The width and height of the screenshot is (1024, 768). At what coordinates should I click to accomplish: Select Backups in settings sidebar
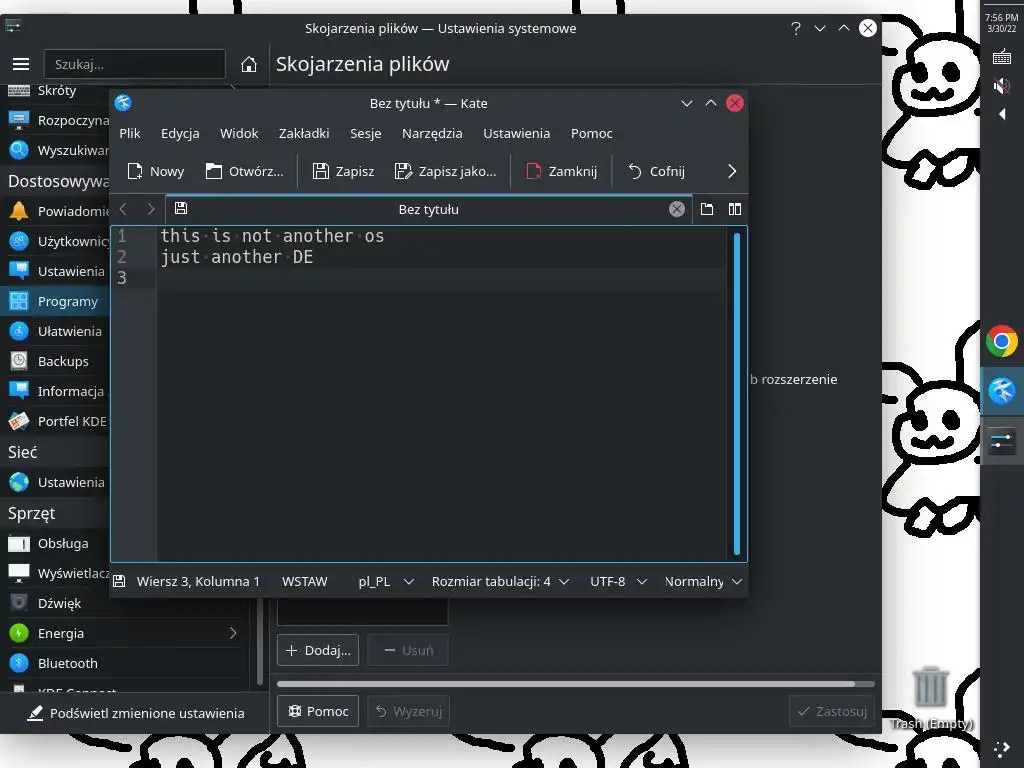point(57,361)
